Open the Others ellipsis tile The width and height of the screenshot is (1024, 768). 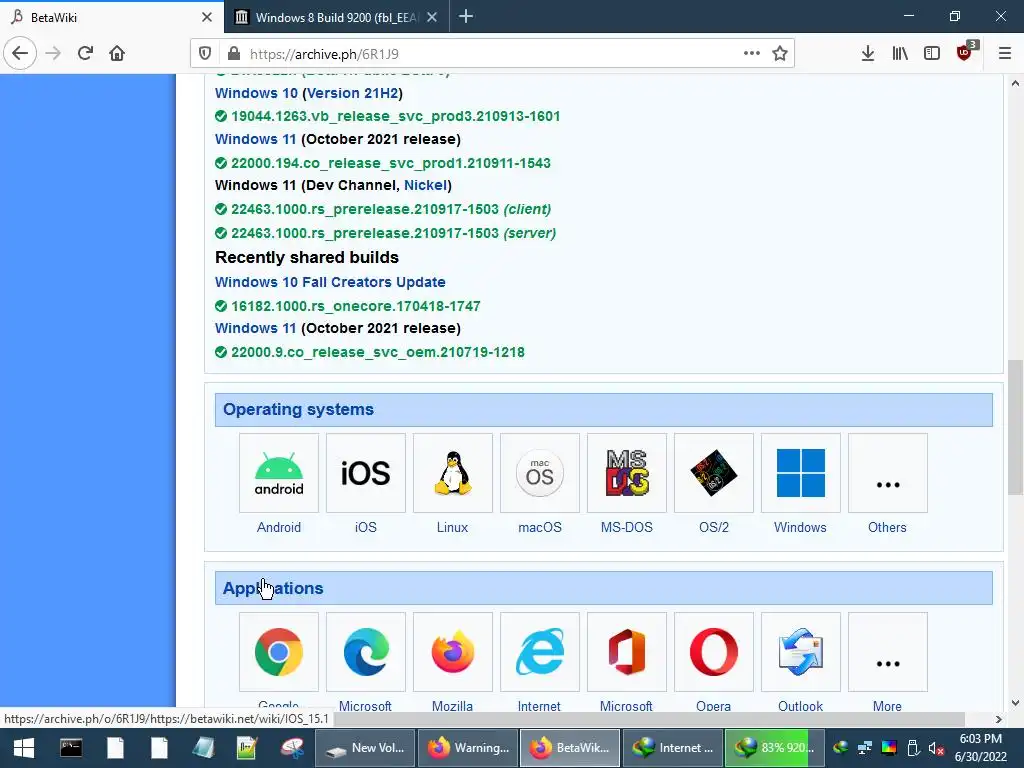pyautogui.click(x=888, y=473)
